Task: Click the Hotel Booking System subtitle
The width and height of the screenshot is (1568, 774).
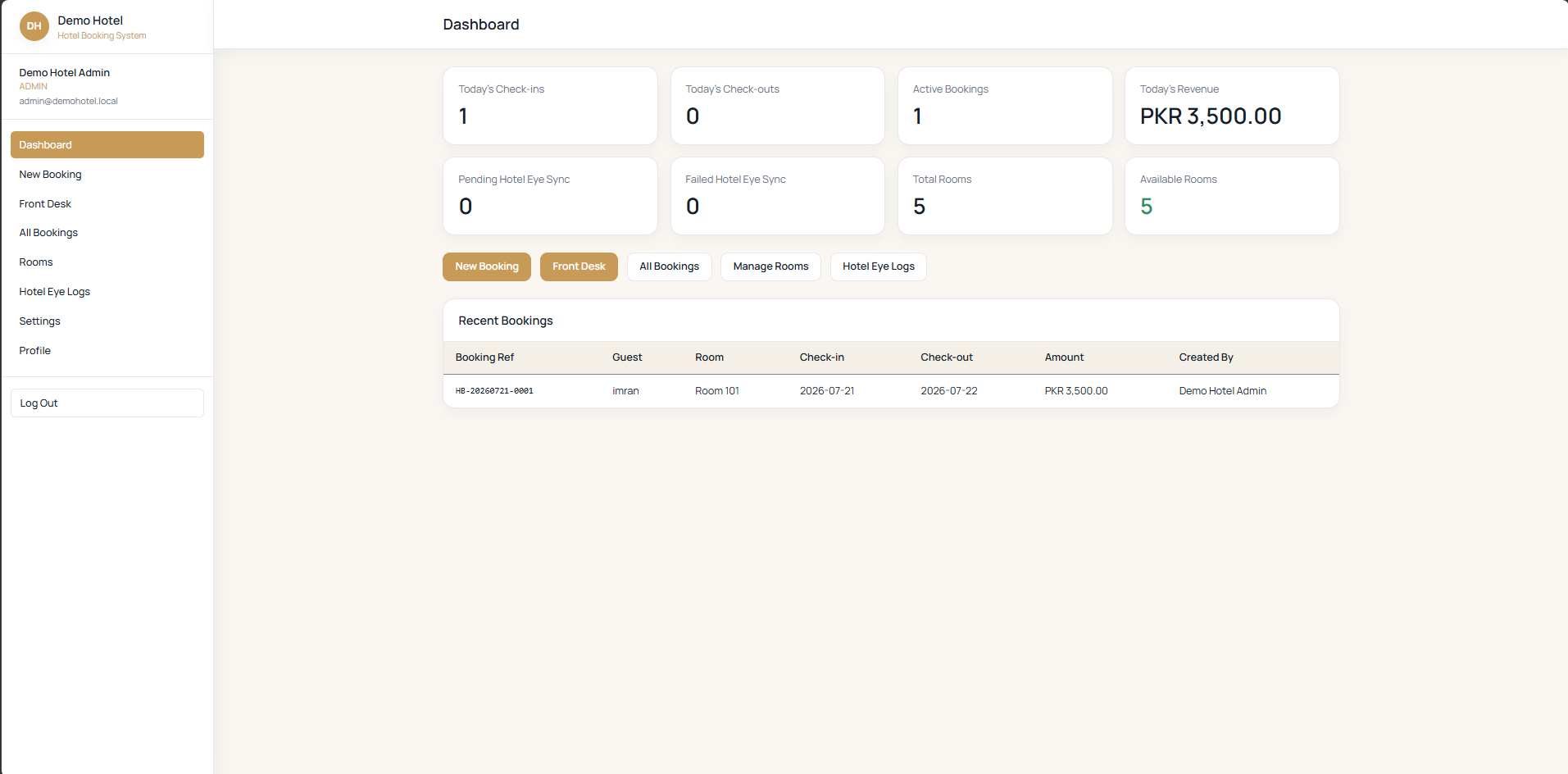Action: tap(102, 36)
